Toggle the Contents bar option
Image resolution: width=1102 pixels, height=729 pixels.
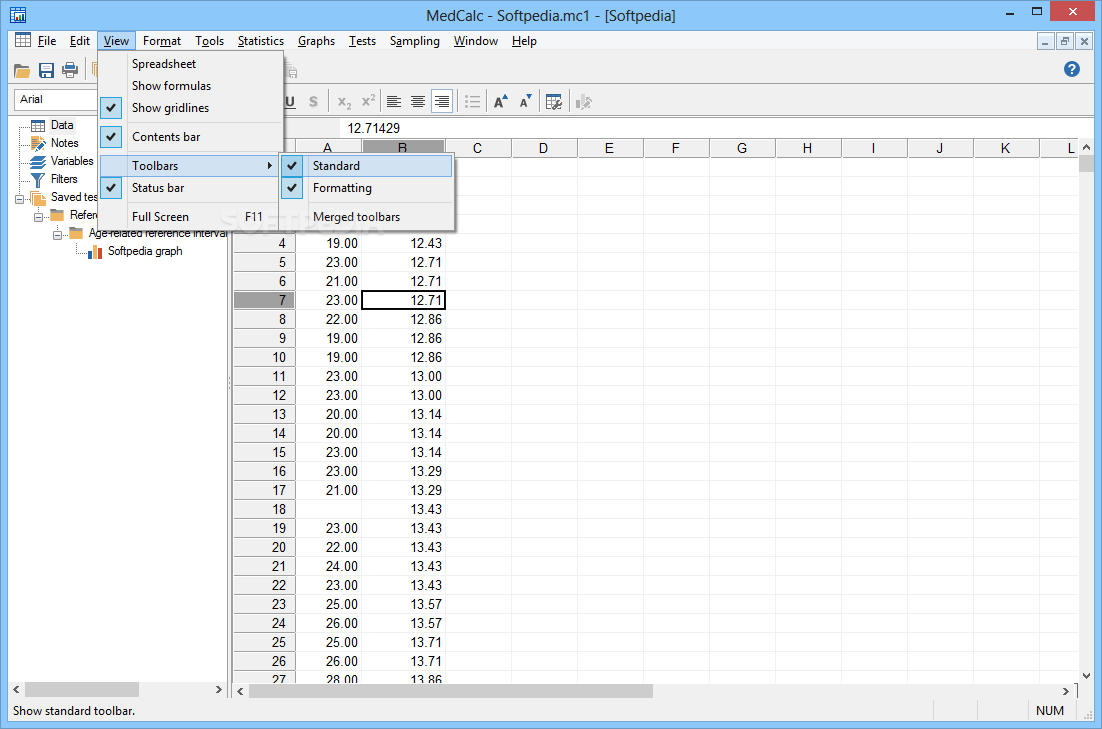coord(190,136)
